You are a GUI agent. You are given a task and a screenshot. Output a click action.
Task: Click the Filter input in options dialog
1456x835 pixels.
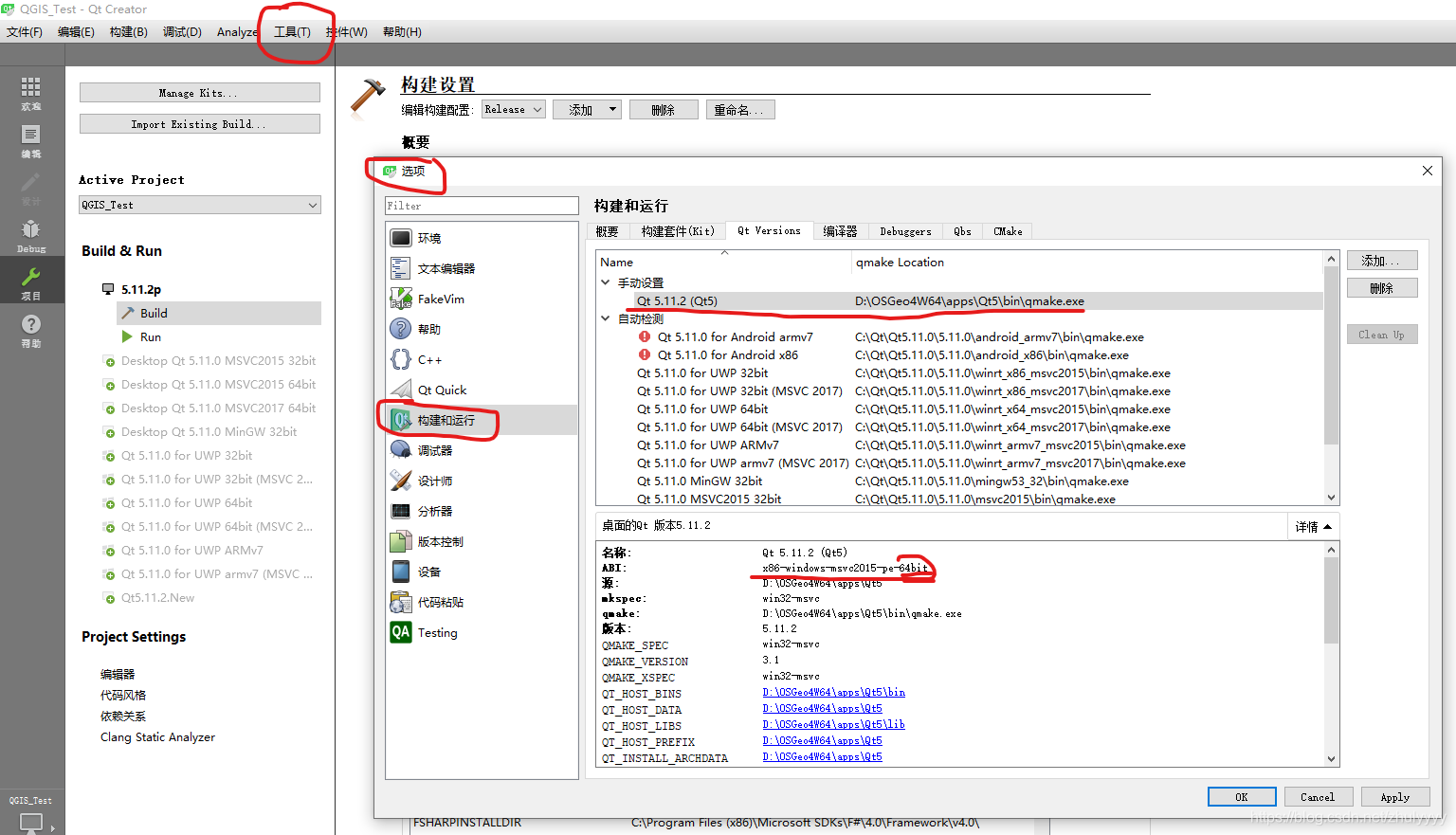[482, 206]
